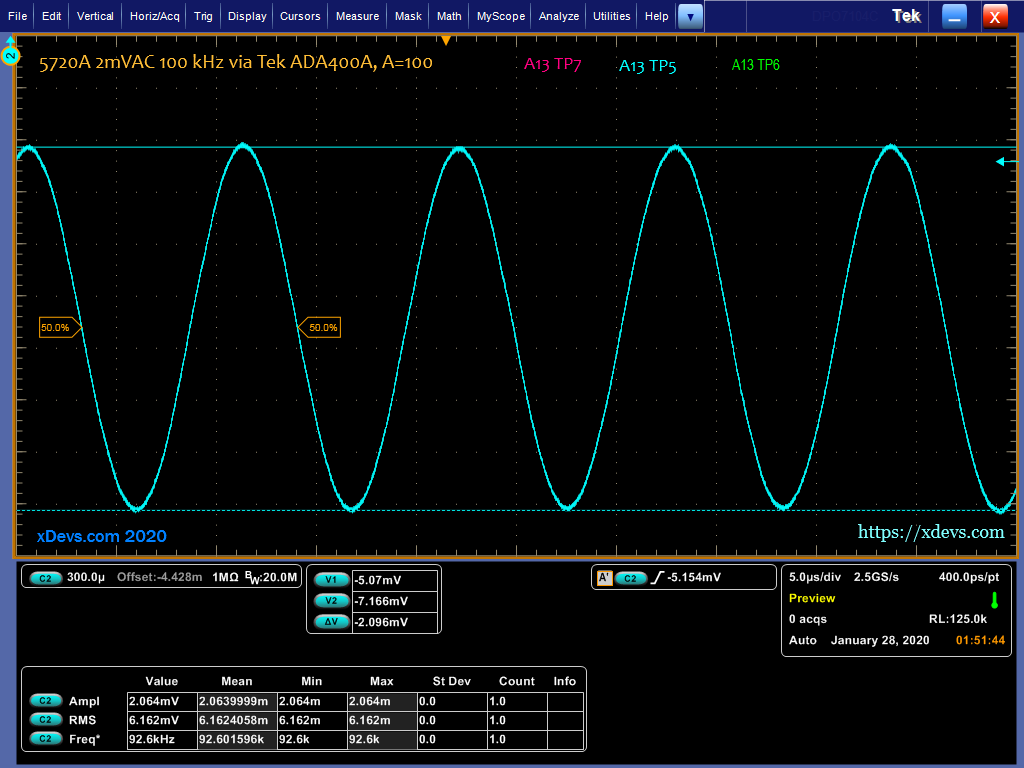
Task: Open the Measure menu
Action: [x=357, y=16]
